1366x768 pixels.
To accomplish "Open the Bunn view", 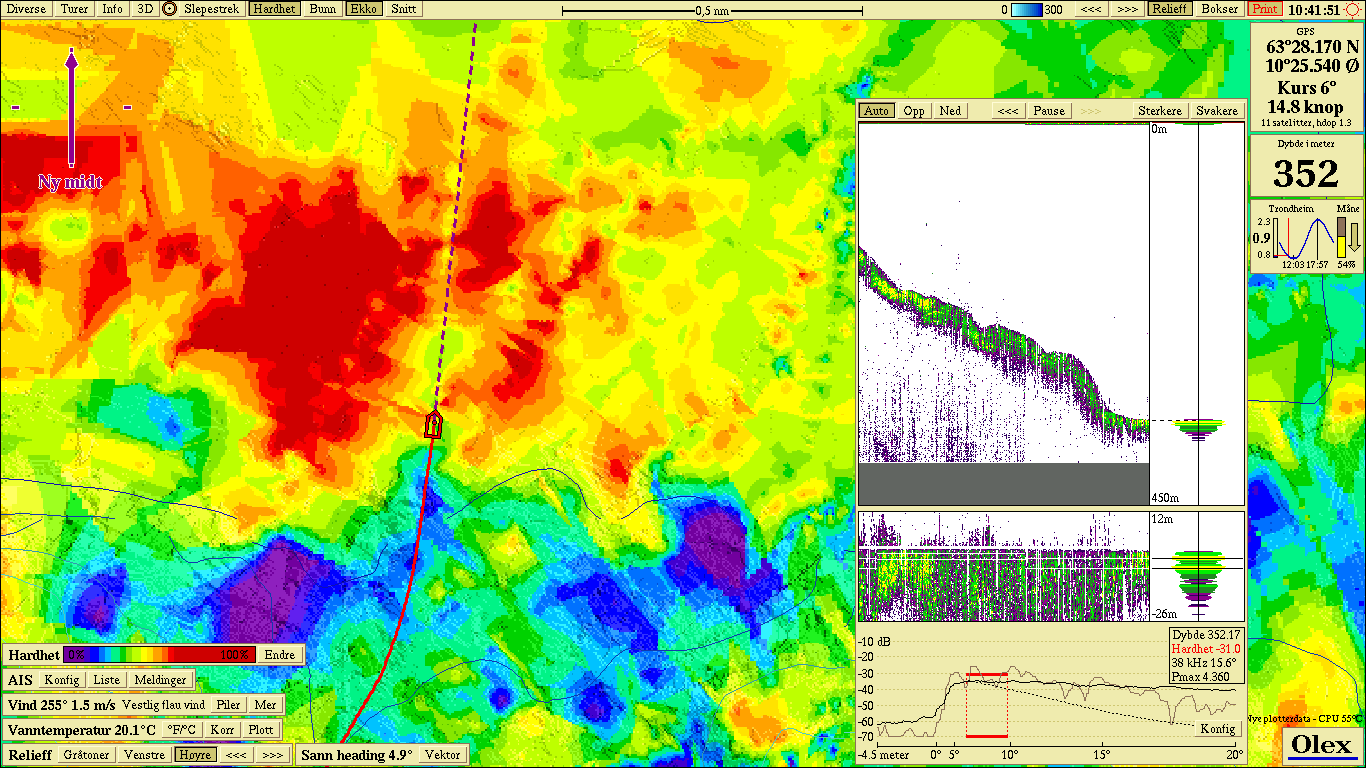I will pyautogui.click(x=322, y=9).
